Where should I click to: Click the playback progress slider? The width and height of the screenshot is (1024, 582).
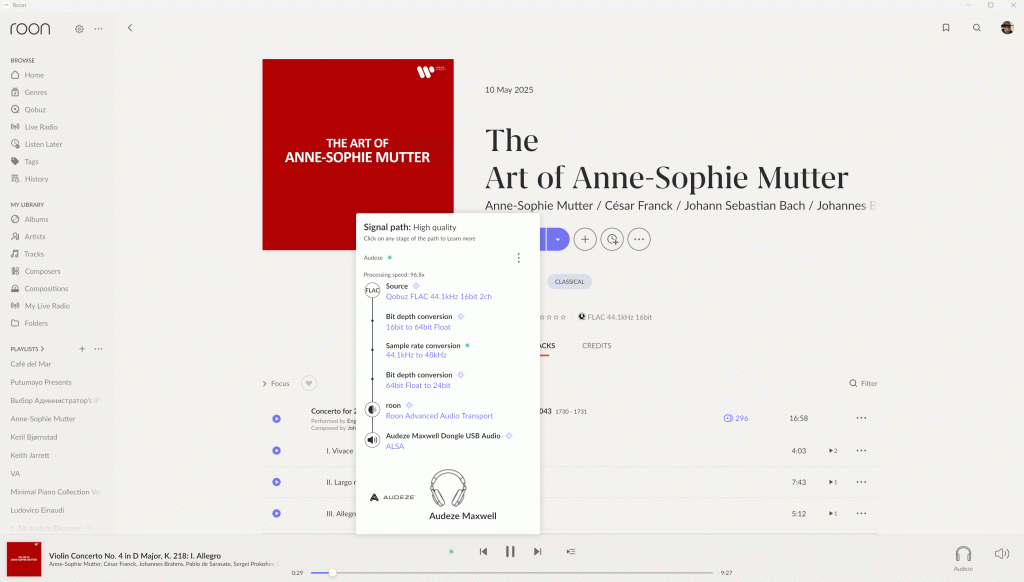pos(512,573)
